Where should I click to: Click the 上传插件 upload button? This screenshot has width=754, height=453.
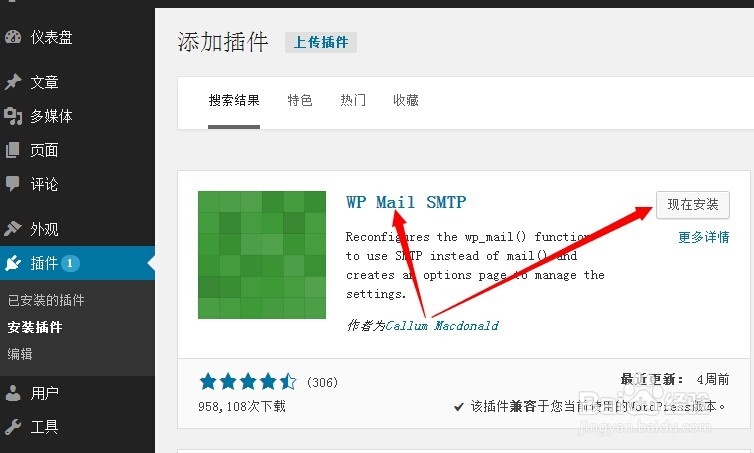(x=321, y=42)
